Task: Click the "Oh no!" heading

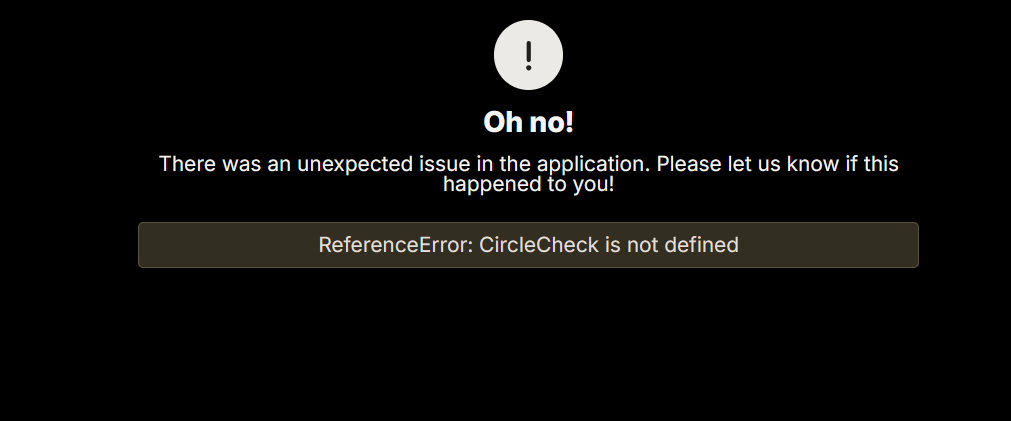Action: click(x=528, y=122)
